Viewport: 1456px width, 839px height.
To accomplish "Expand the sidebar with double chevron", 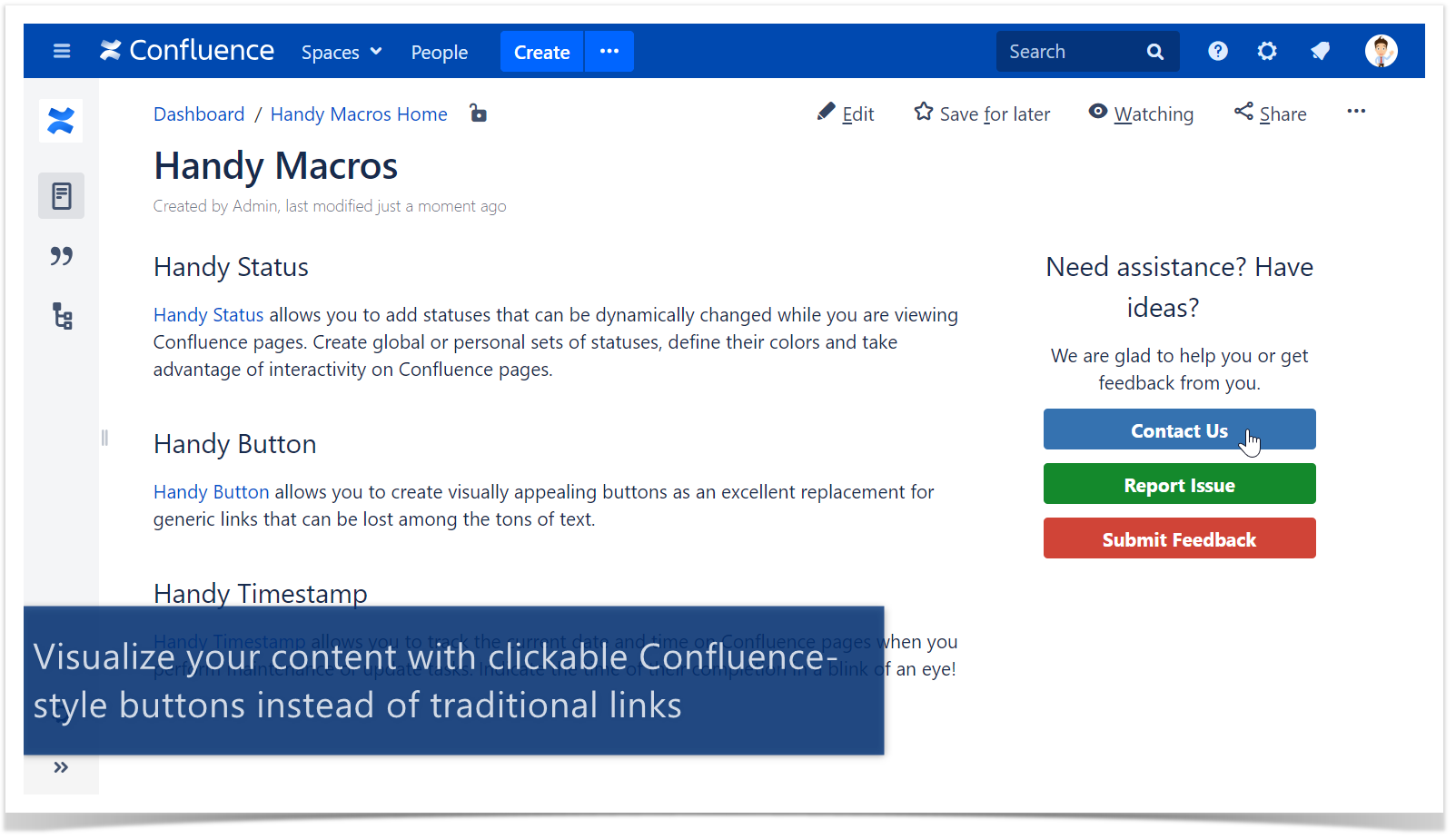I will [61, 767].
